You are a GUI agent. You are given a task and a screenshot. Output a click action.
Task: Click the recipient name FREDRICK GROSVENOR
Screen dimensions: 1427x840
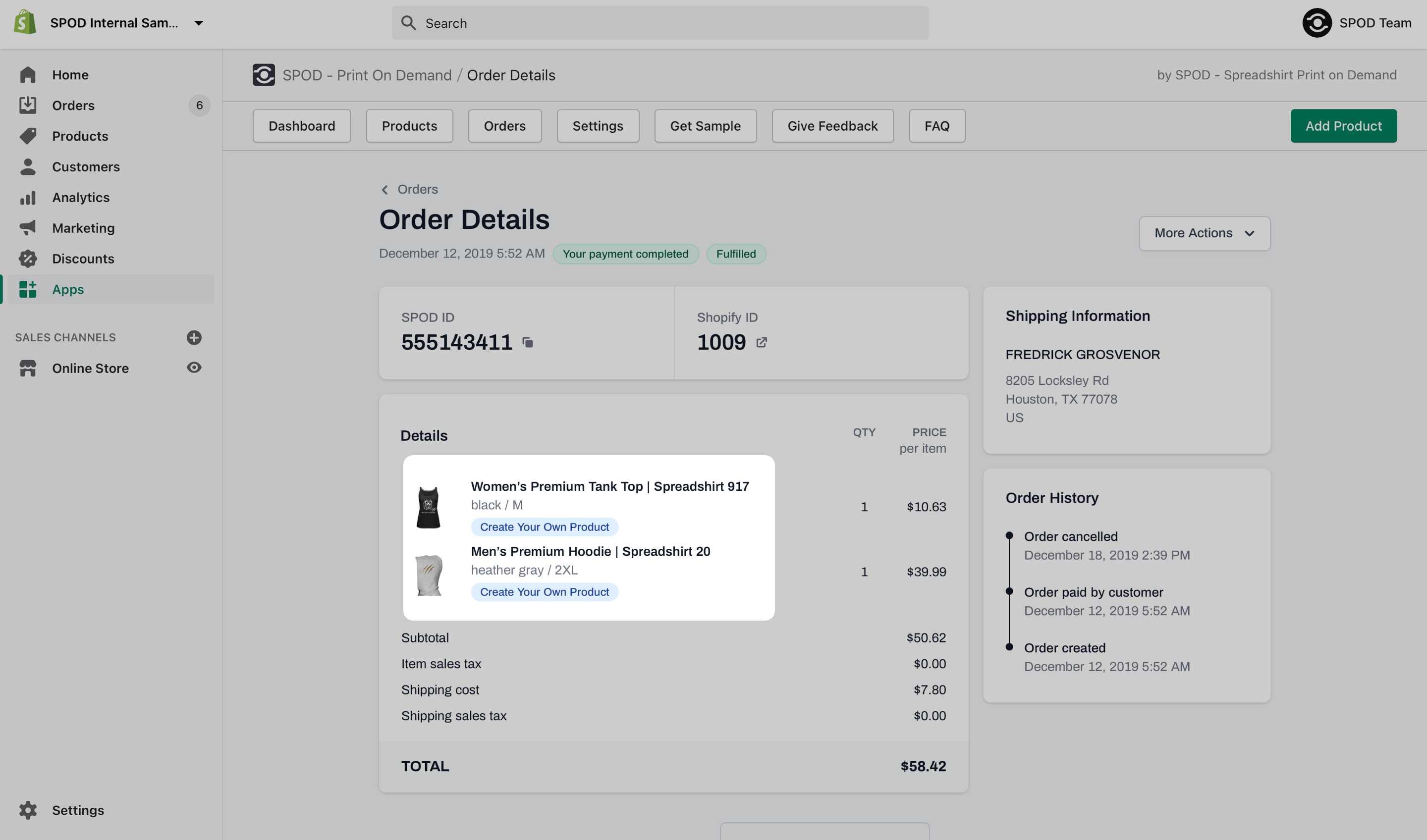1083,354
